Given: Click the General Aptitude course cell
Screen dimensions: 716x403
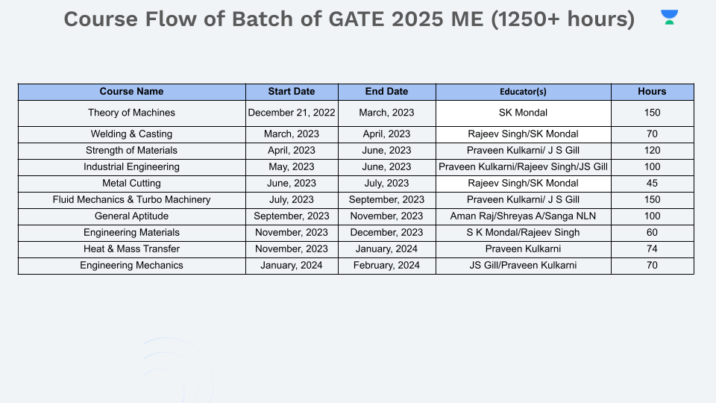Looking at the screenshot, I should click(x=131, y=216).
